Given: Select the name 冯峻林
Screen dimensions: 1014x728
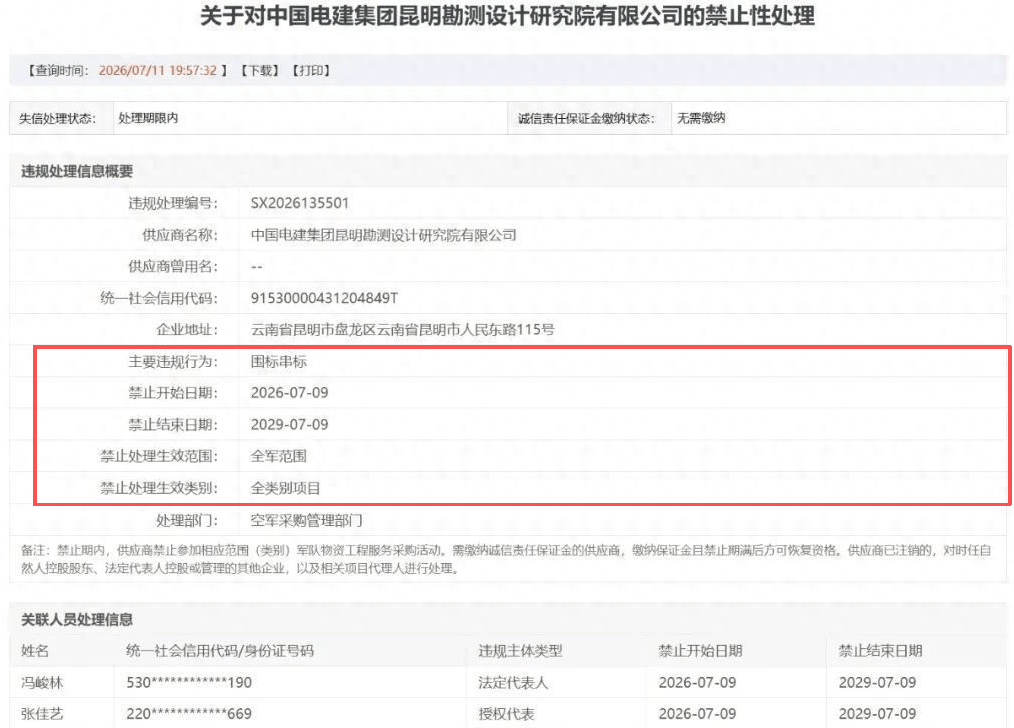Looking at the screenshot, I should coord(42,683).
